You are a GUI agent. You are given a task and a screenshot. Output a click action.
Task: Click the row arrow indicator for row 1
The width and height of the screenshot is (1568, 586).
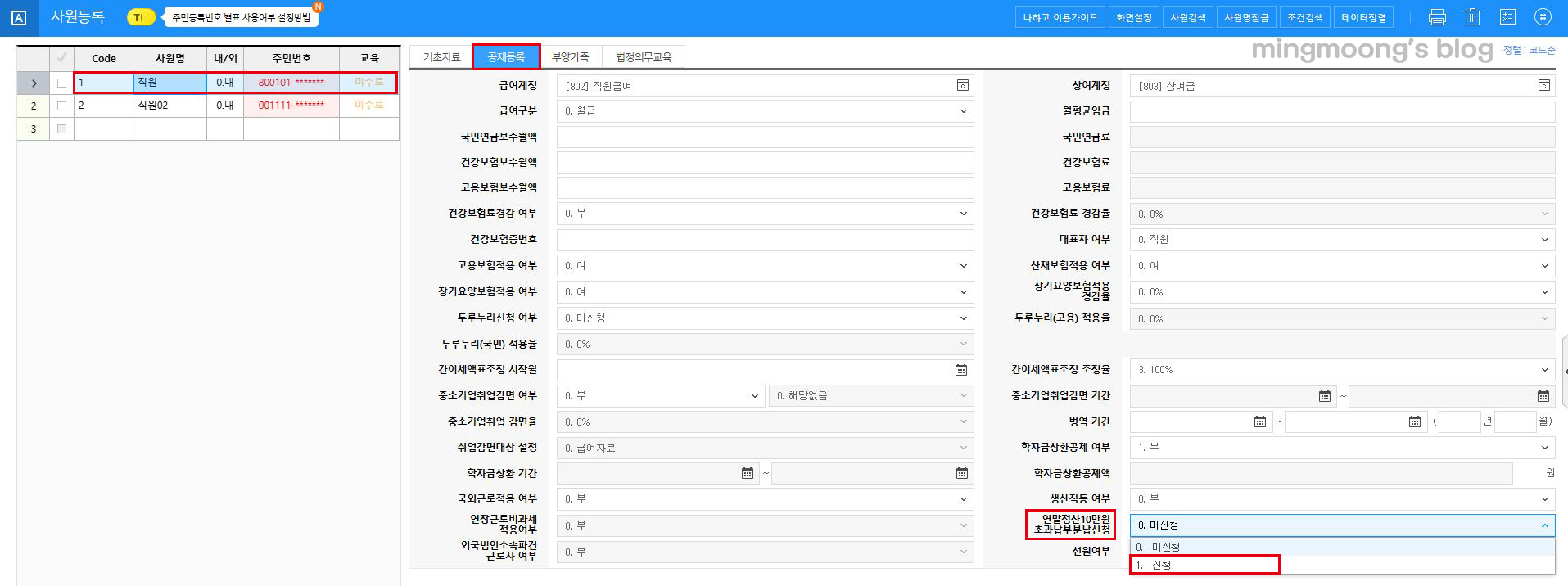click(x=34, y=83)
